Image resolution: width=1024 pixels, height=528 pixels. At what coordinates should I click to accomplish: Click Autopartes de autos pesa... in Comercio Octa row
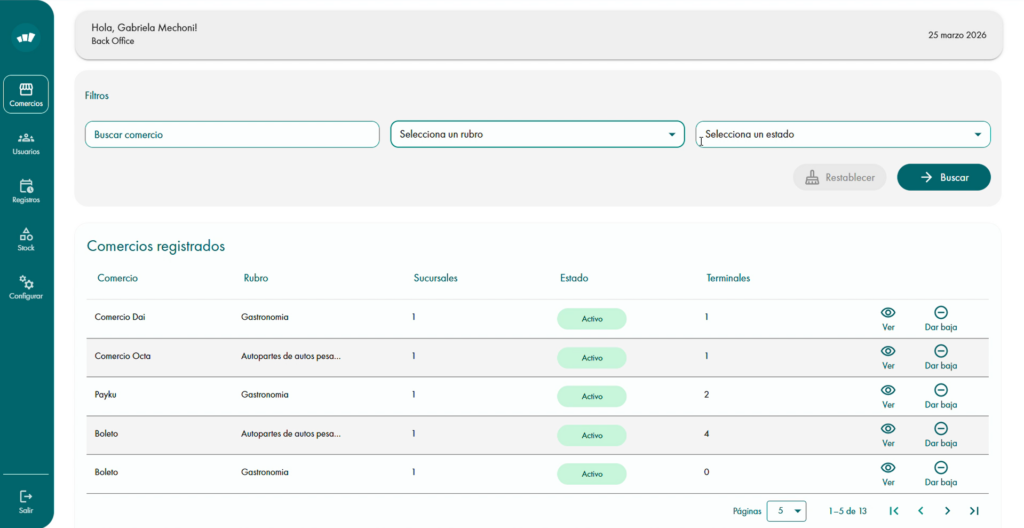click(x=291, y=356)
